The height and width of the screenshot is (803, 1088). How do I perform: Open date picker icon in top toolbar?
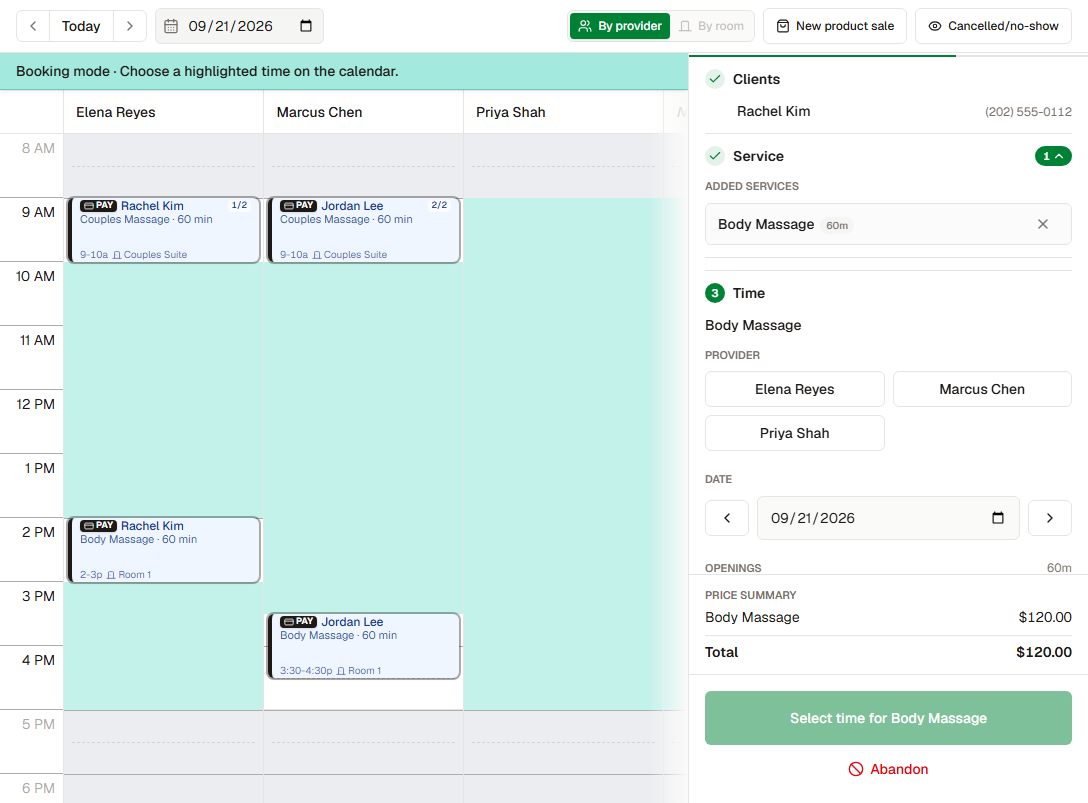[306, 26]
